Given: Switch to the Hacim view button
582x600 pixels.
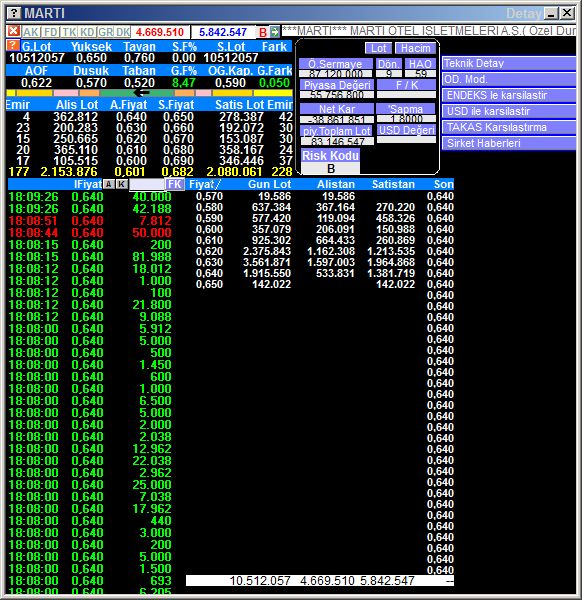Looking at the screenshot, I should click(x=415, y=48).
